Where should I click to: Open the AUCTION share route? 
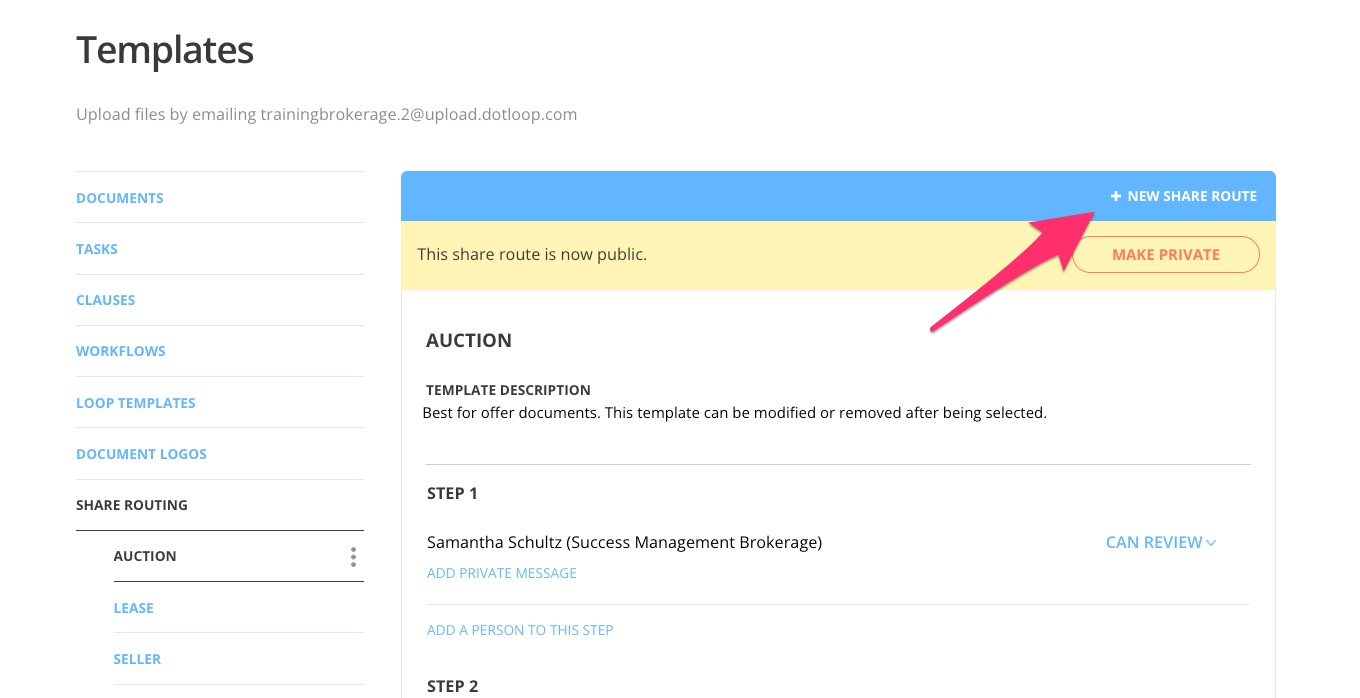pos(144,556)
